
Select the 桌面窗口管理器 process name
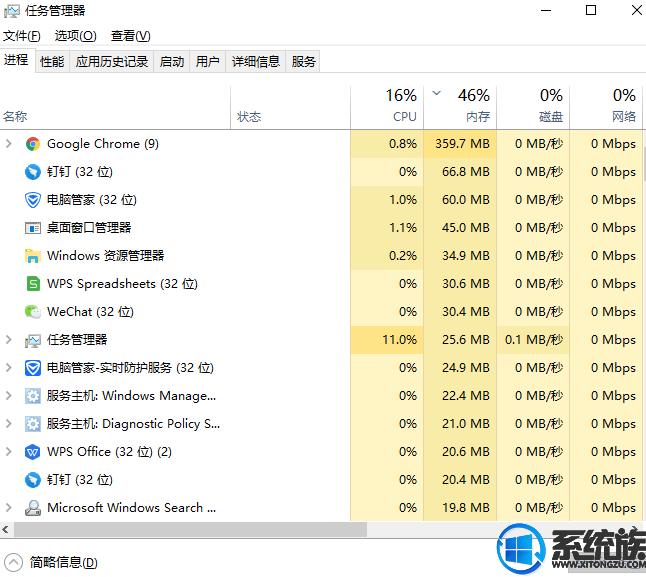pyautogui.click(x=89, y=228)
